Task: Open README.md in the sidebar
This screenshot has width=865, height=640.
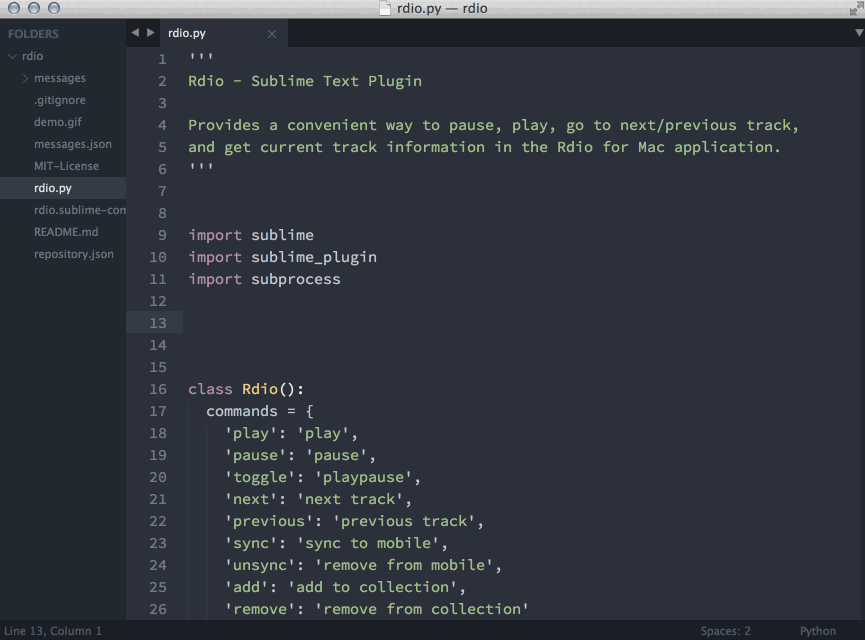Action: point(66,232)
